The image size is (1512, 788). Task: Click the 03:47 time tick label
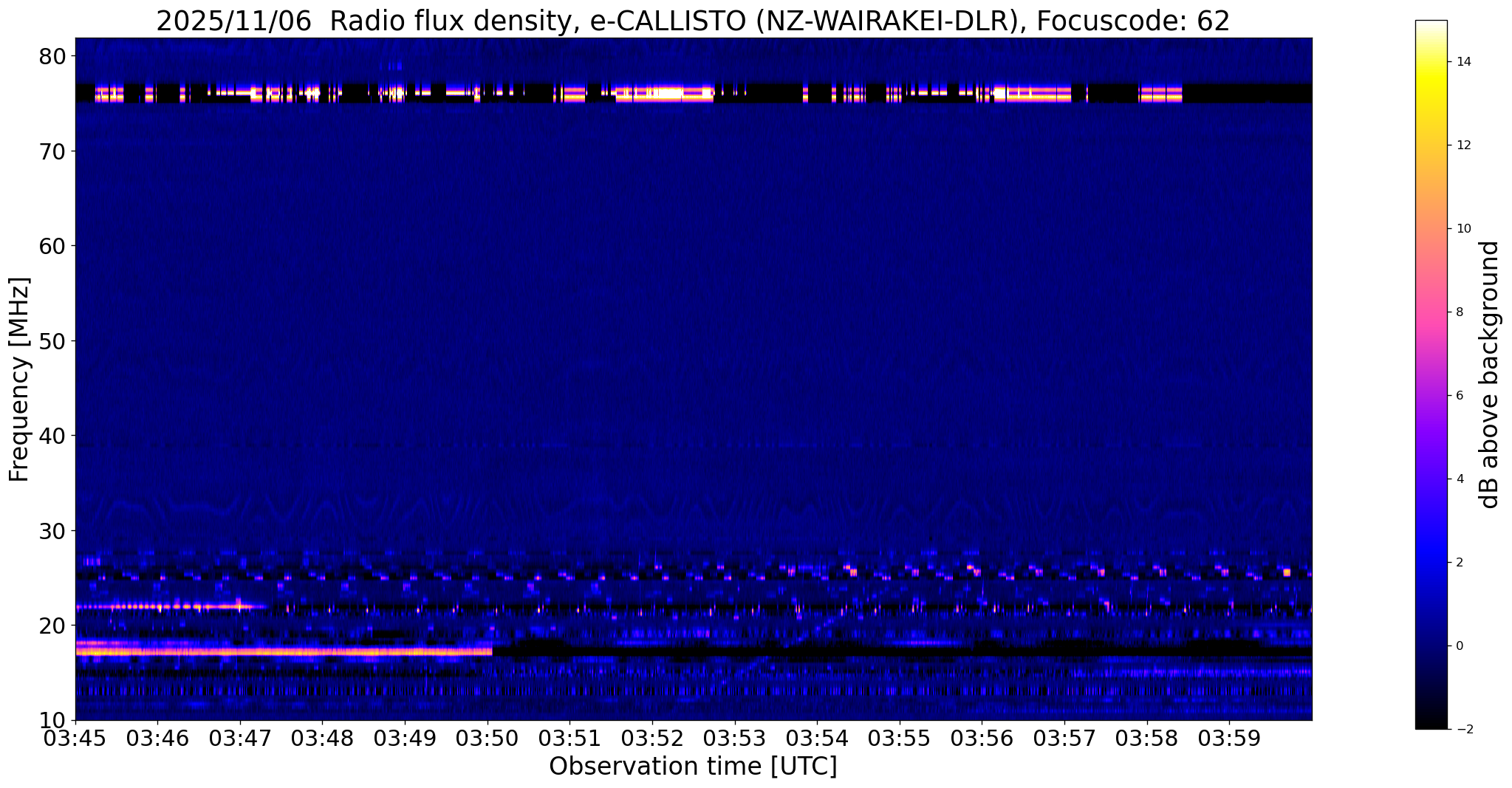coord(241,739)
